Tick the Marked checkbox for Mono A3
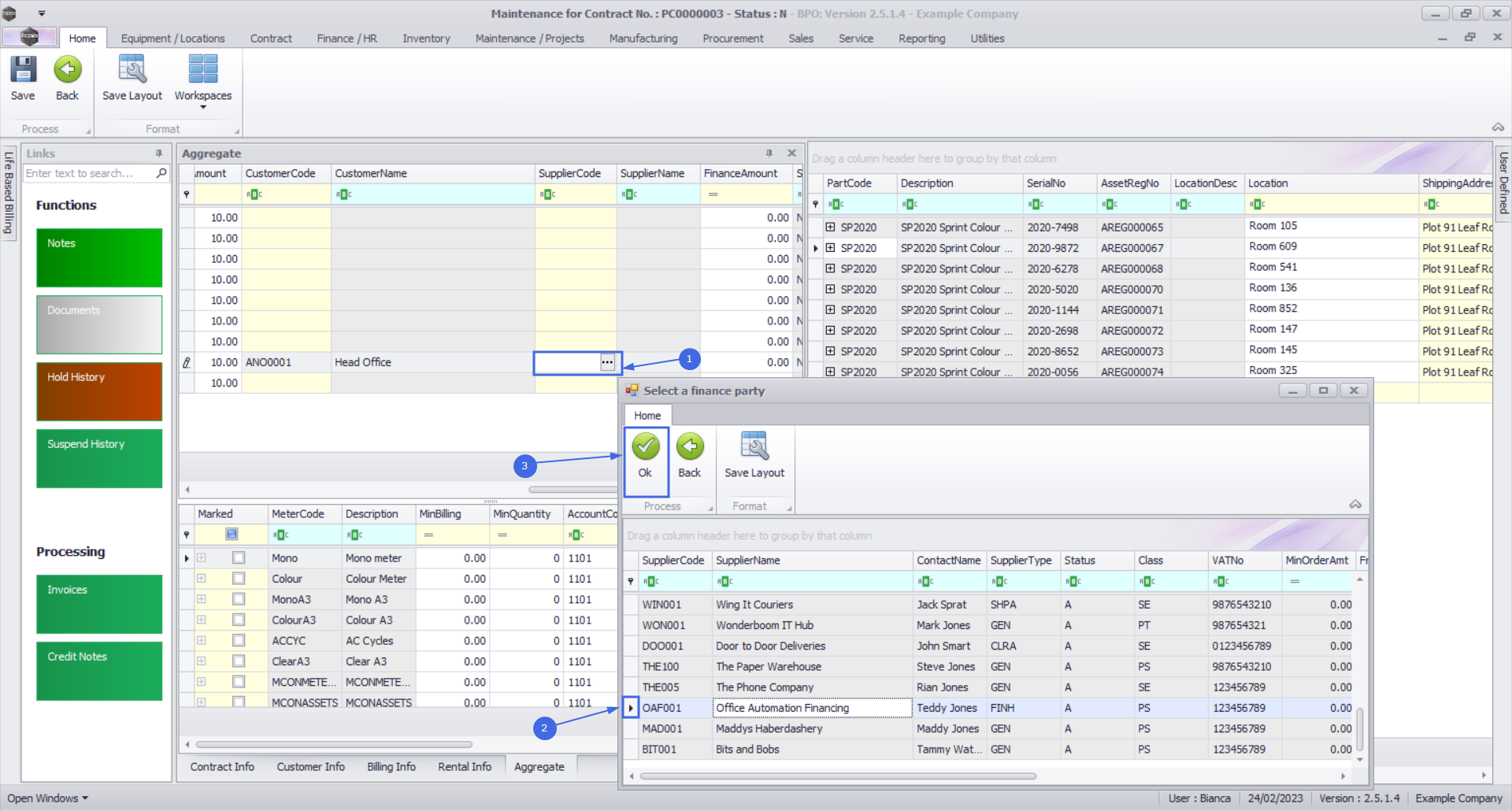 239,599
